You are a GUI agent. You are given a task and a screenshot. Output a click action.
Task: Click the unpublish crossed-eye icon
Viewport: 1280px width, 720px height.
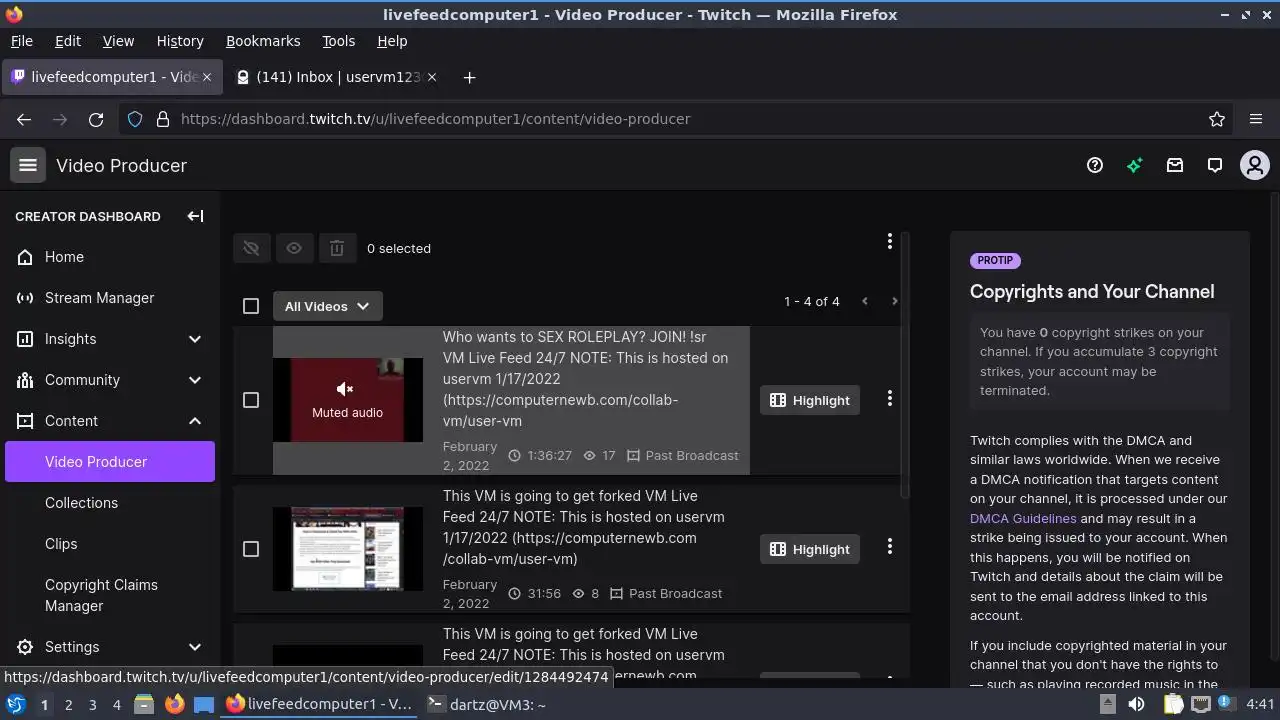pyautogui.click(x=252, y=248)
